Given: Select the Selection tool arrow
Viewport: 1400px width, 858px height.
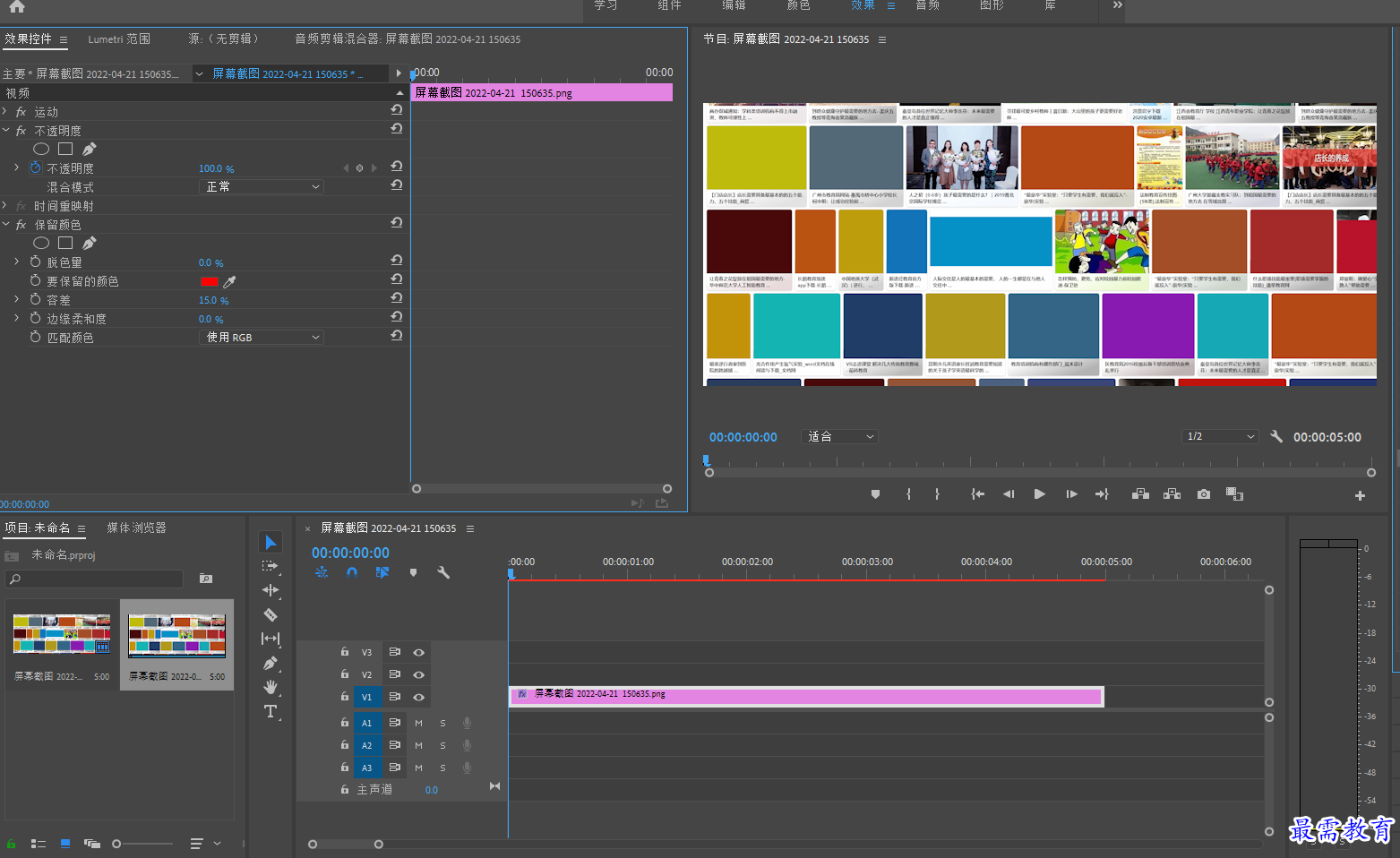Looking at the screenshot, I should [x=271, y=542].
